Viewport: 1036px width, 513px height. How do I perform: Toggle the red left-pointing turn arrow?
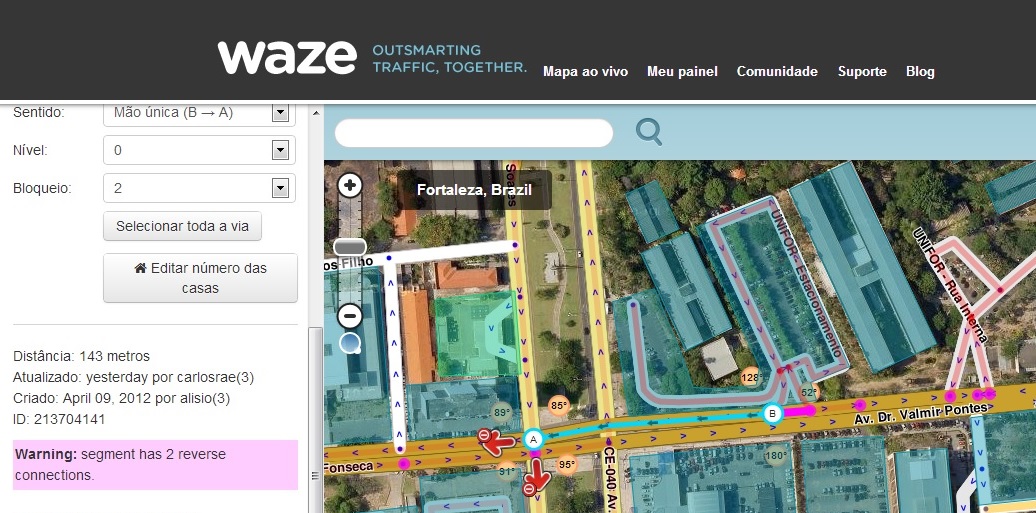click(497, 442)
